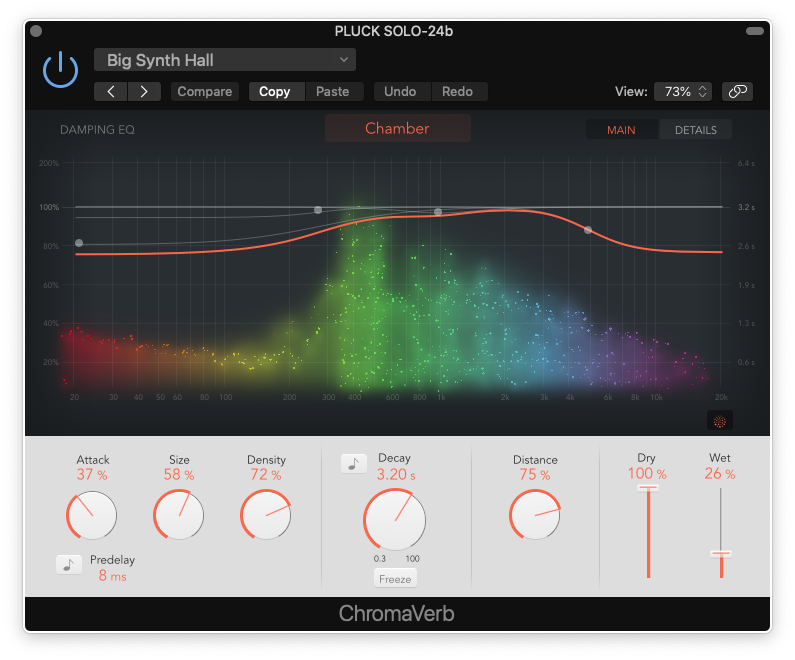Click the Distance knob
Screen dimensions: 795x660
coord(535,515)
